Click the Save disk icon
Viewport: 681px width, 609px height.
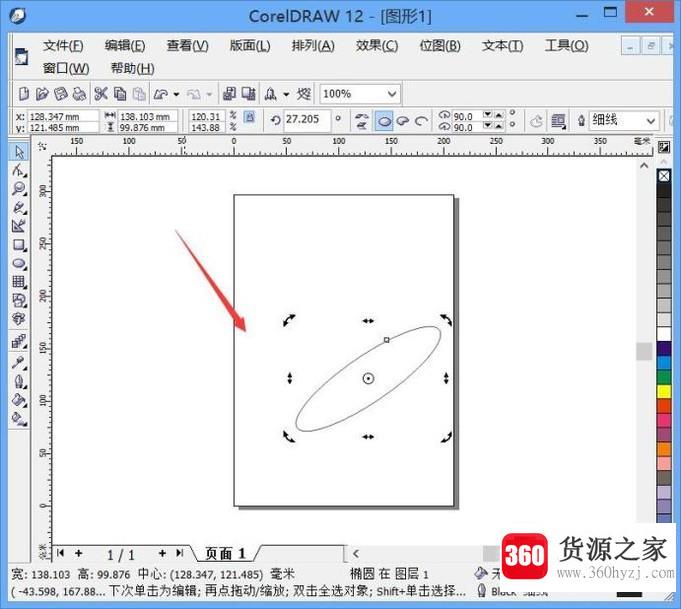pyautogui.click(x=60, y=94)
